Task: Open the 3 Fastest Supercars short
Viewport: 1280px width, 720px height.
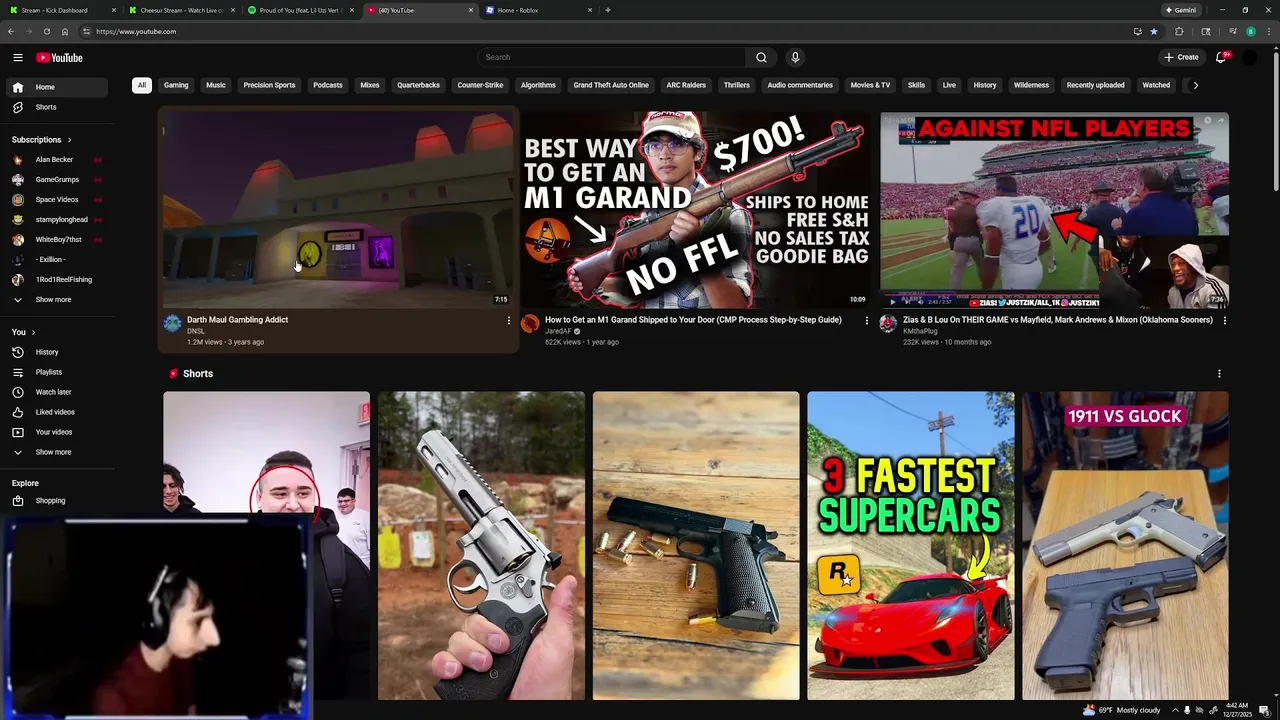Action: pos(911,545)
